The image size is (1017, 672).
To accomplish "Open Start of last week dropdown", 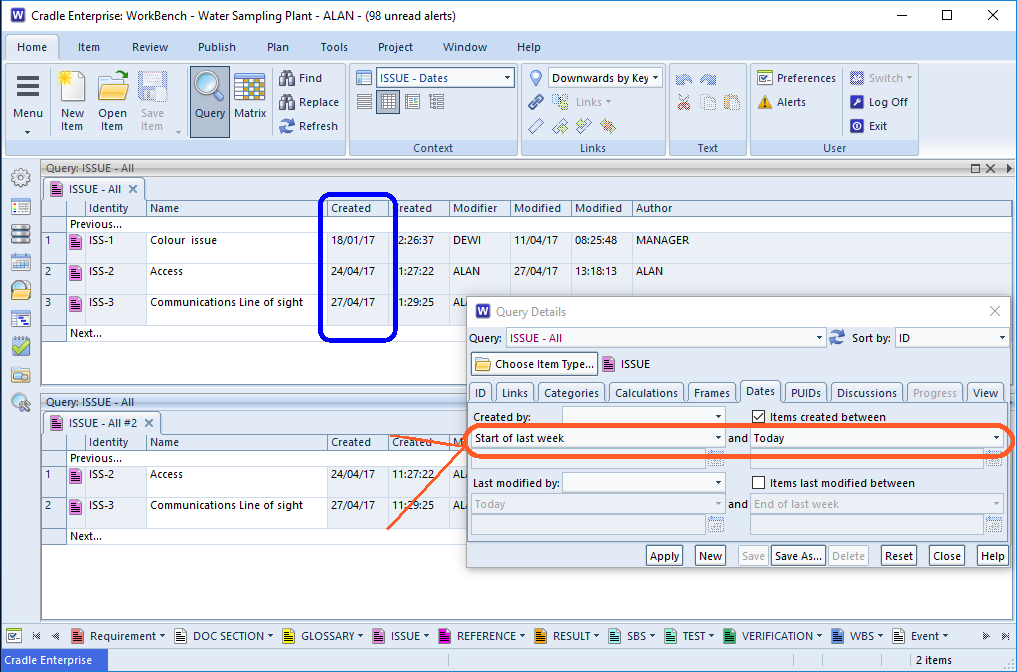I will coord(718,438).
